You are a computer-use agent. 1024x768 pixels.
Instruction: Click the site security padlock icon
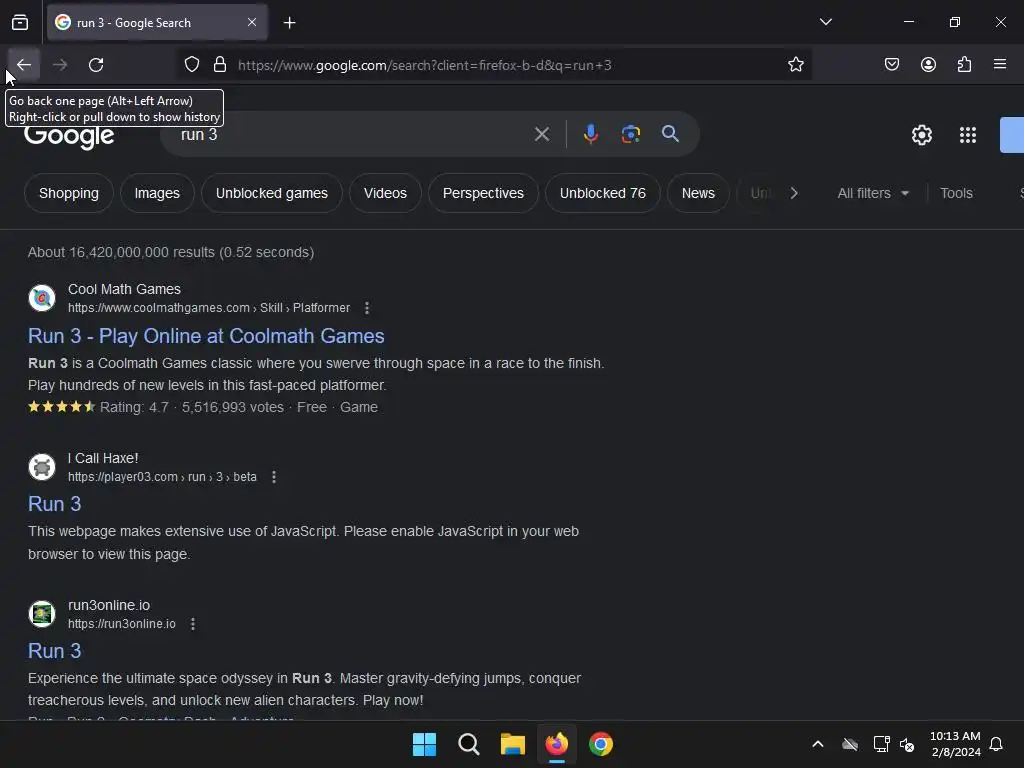pos(220,65)
